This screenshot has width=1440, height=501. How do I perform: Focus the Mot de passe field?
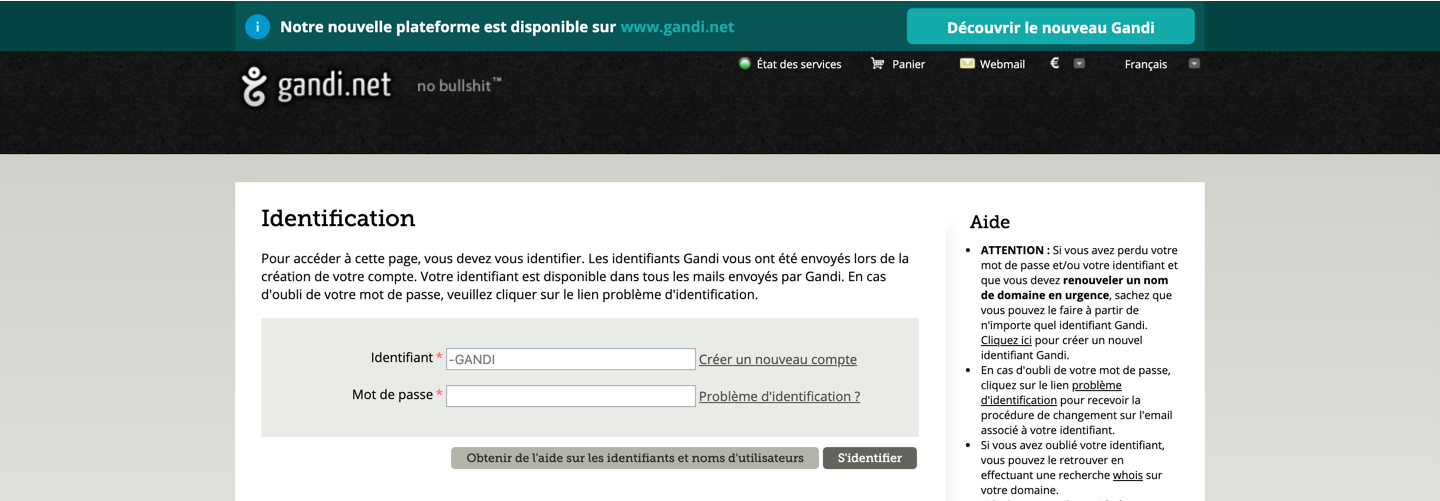coord(571,396)
